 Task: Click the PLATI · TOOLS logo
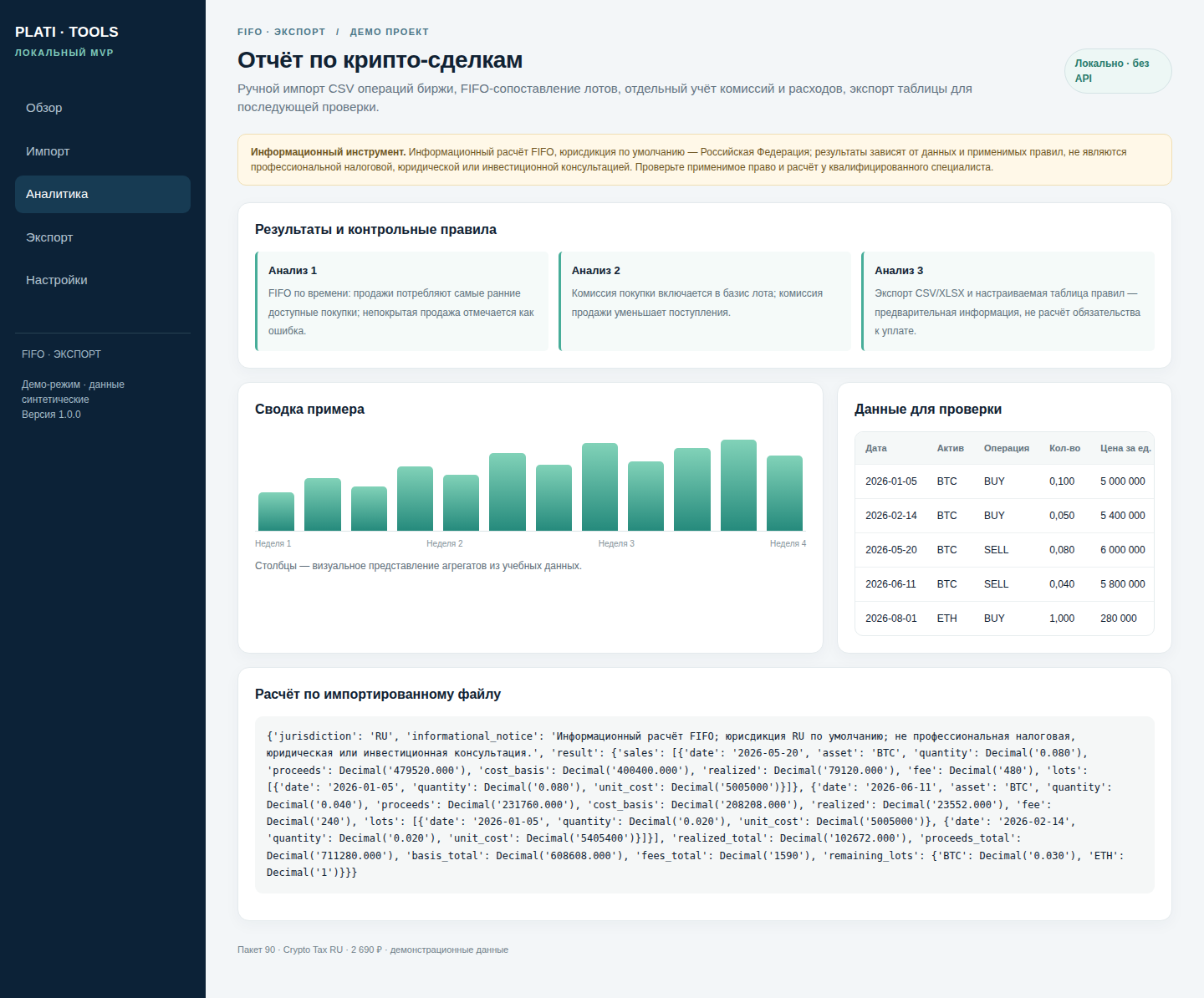pyautogui.click(x=67, y=32)
